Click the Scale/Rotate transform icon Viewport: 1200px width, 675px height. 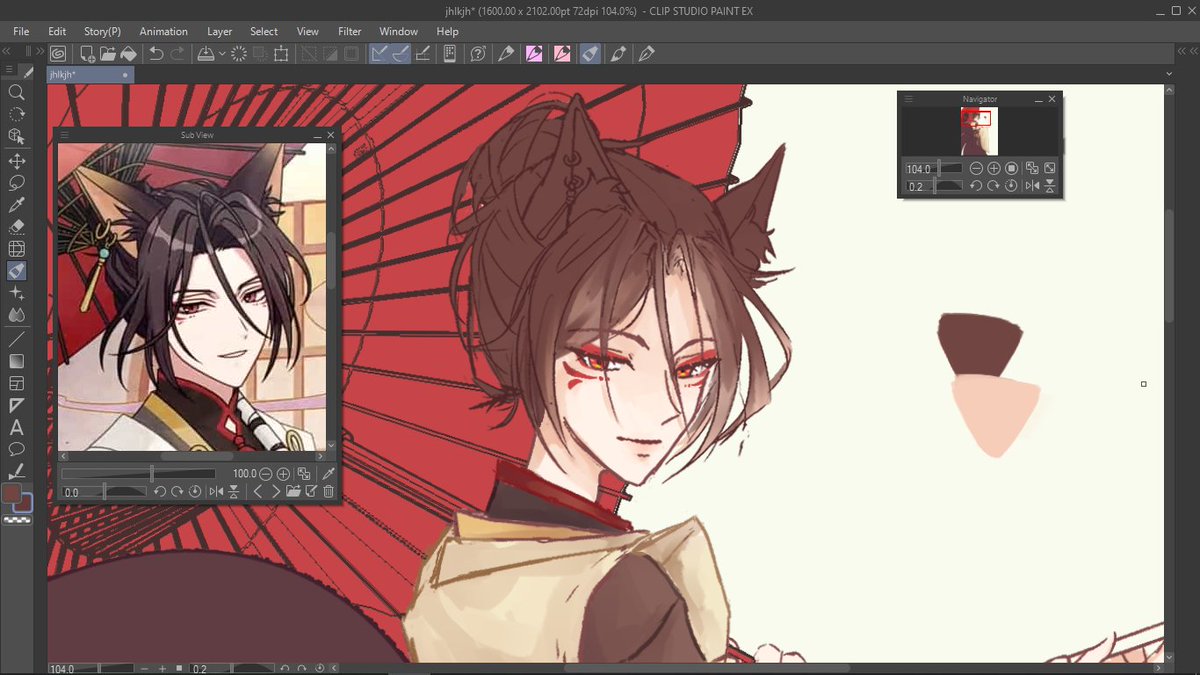(281, 54)
